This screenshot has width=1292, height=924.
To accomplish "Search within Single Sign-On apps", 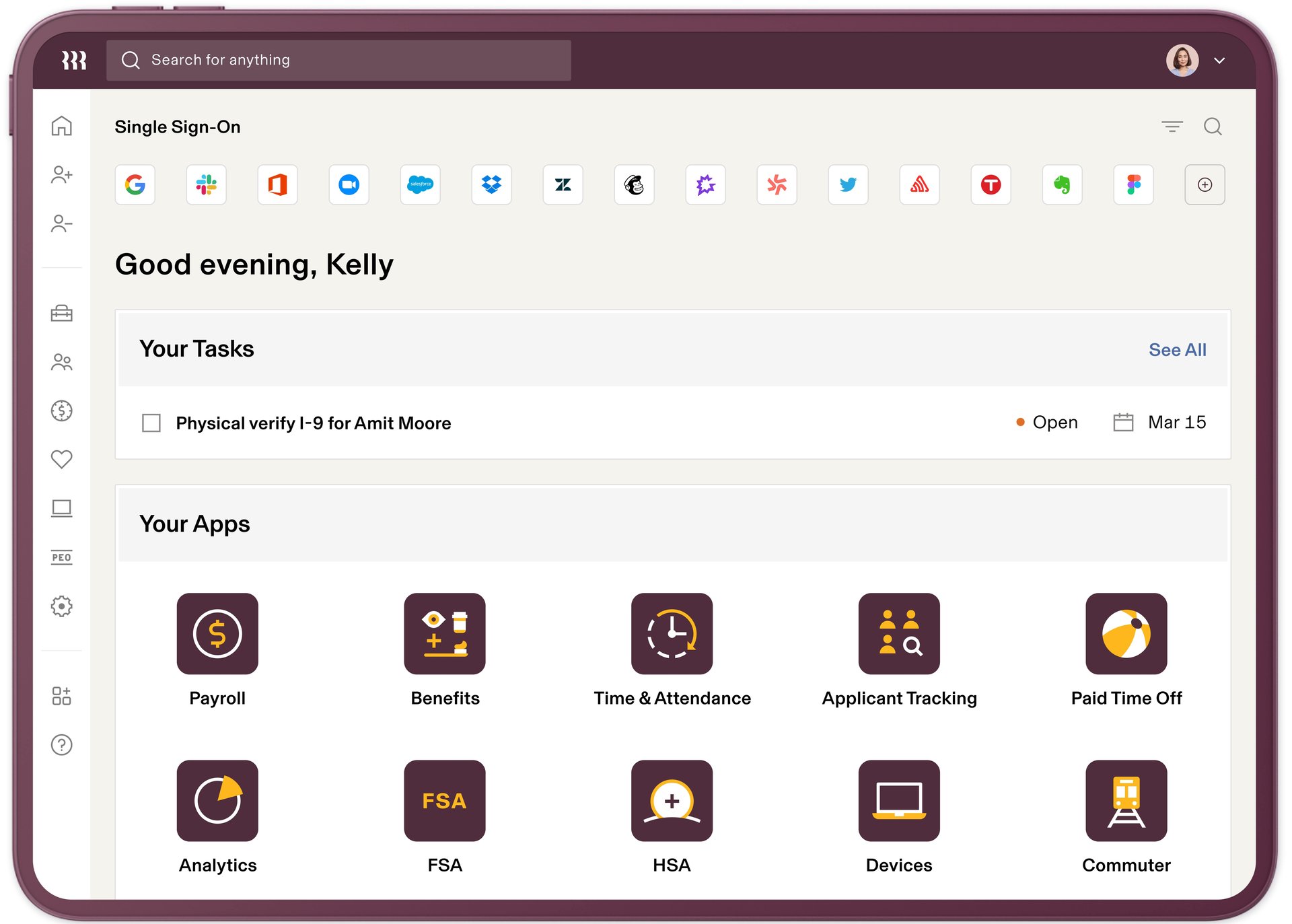I will click(x=1213, y=127).
